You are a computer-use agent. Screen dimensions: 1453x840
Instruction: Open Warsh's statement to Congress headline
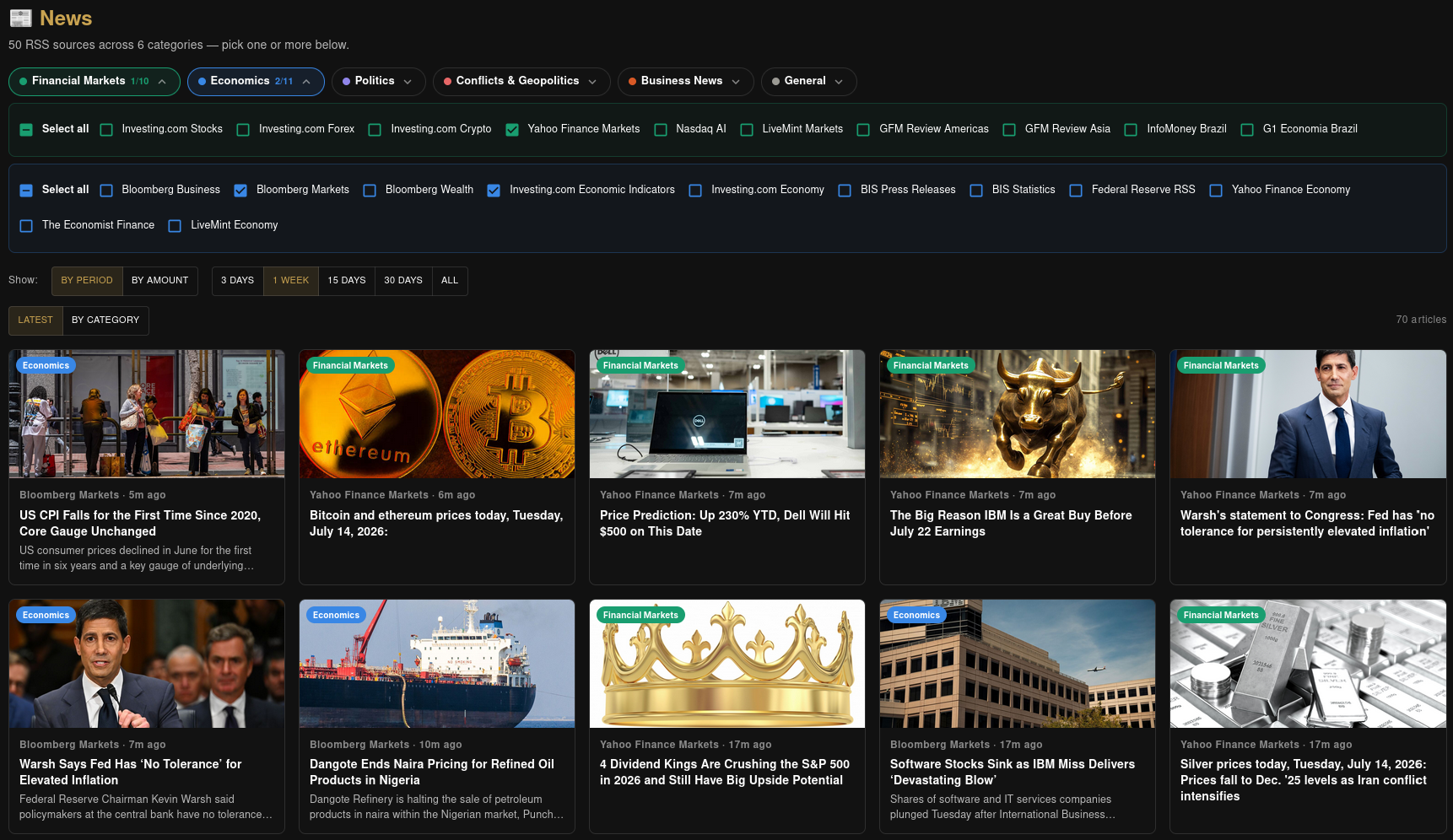click(x=1307, y=523)
